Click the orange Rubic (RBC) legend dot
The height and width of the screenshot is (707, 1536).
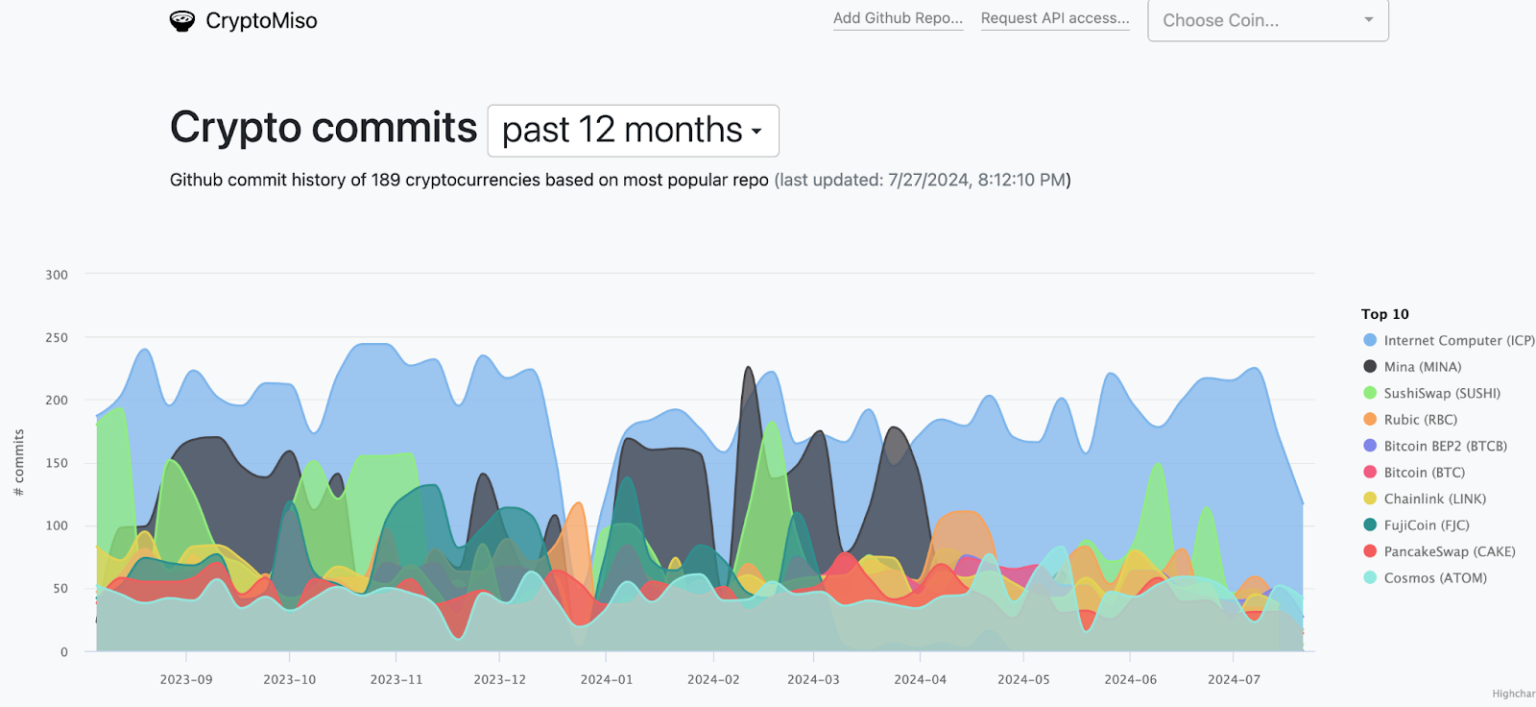1369,419
